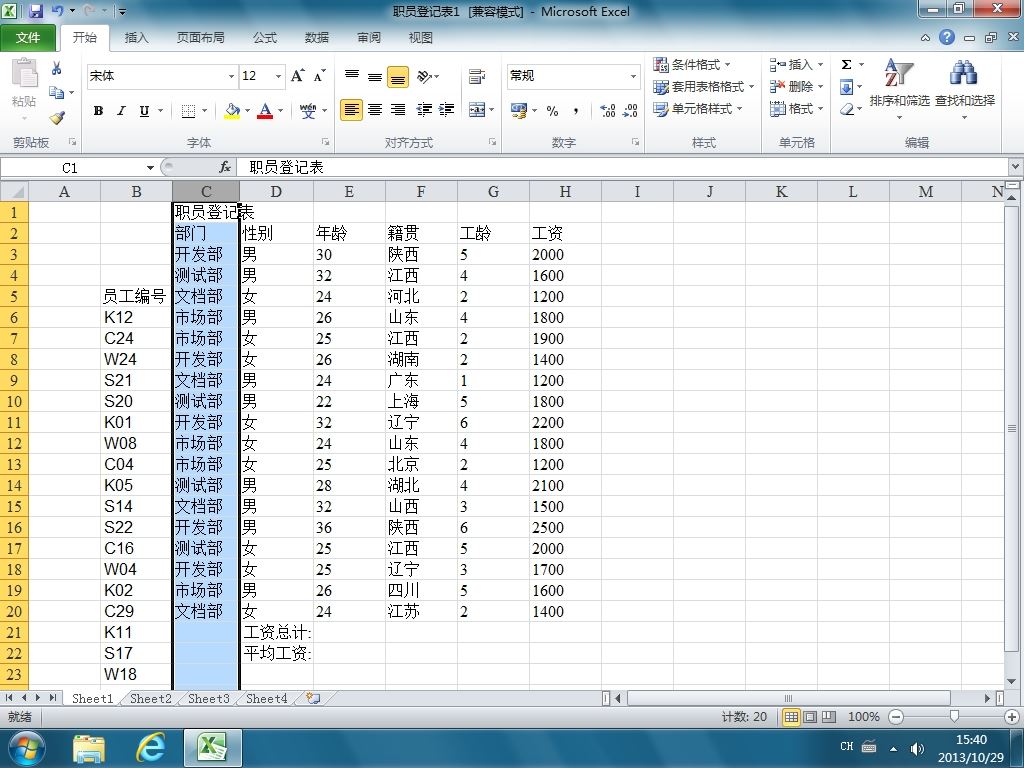Viewport: 1024px width, 768px height.
Task: Click the increase indent icon
Action: [447, 110]
